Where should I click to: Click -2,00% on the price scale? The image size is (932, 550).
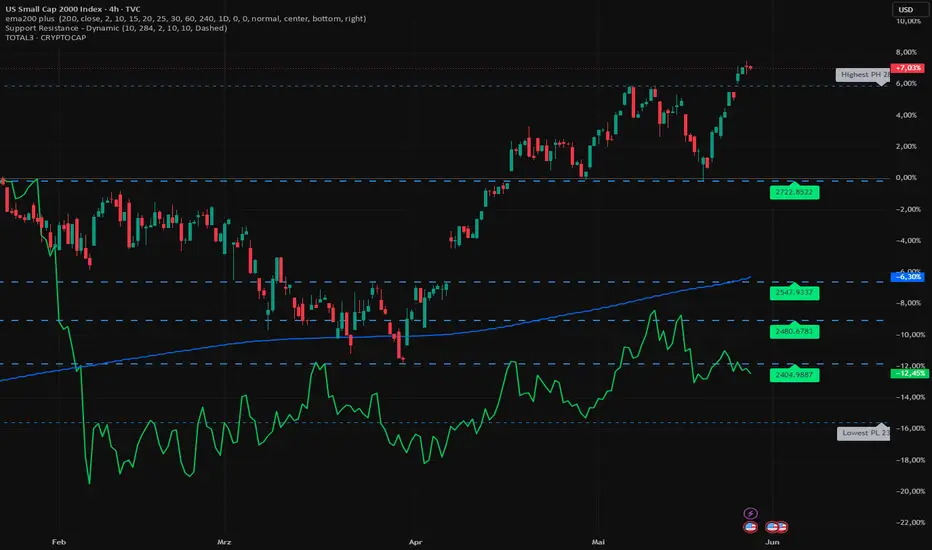pos(908,209)
